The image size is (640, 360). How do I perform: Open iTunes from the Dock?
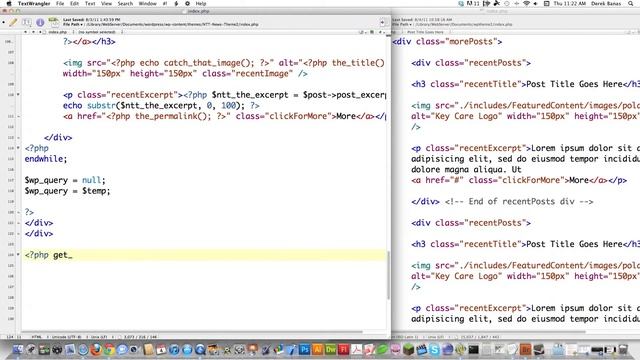pos(174,349)
